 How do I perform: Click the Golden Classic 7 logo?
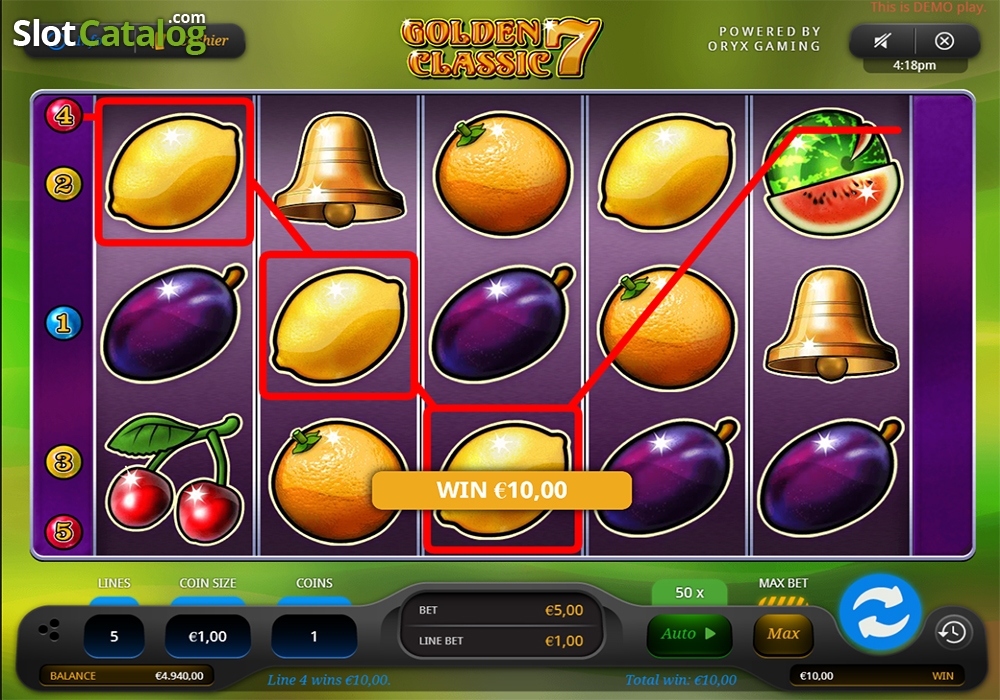(501, 48)
